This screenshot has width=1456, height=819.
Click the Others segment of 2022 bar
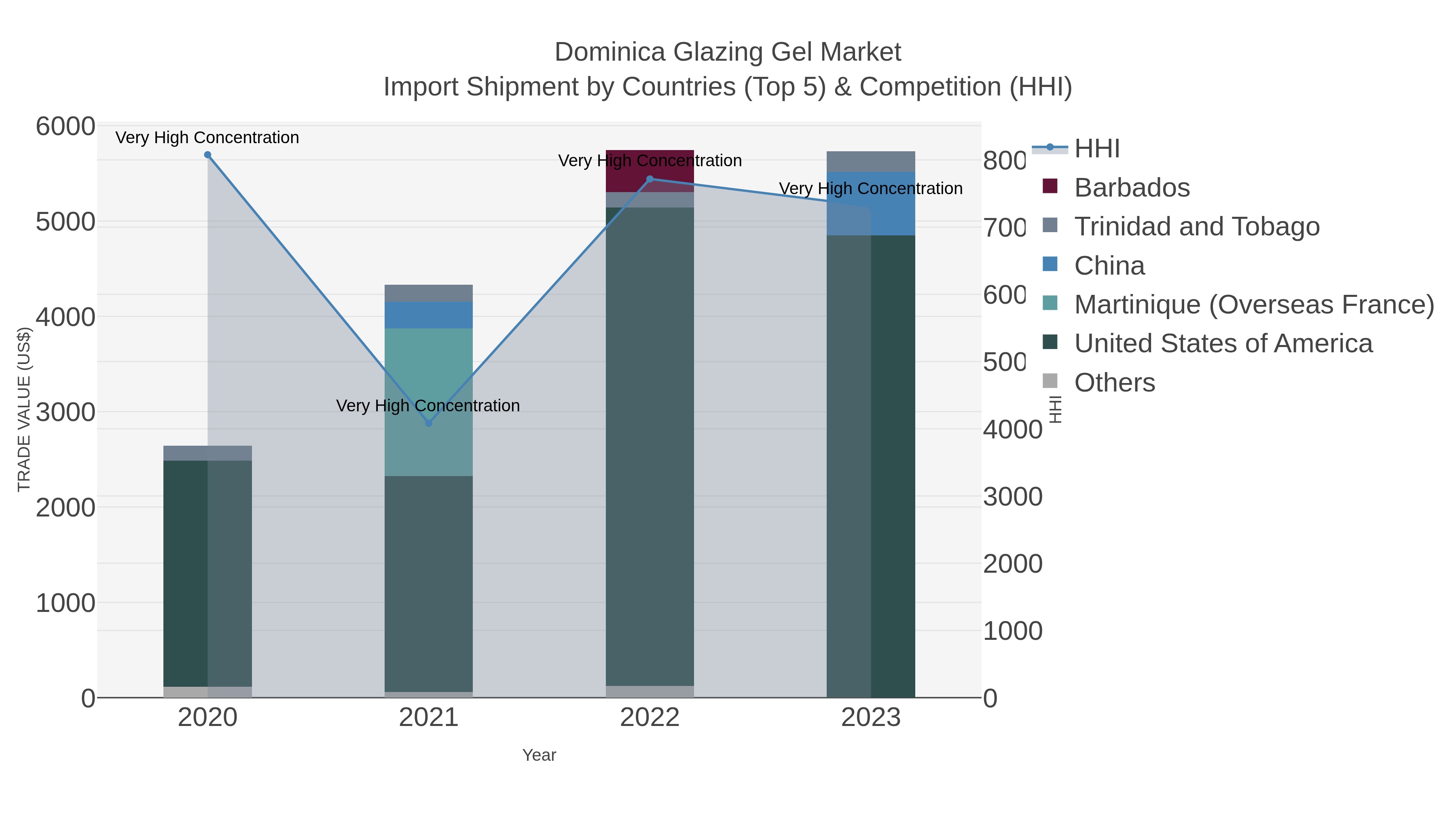coord(650,692)
